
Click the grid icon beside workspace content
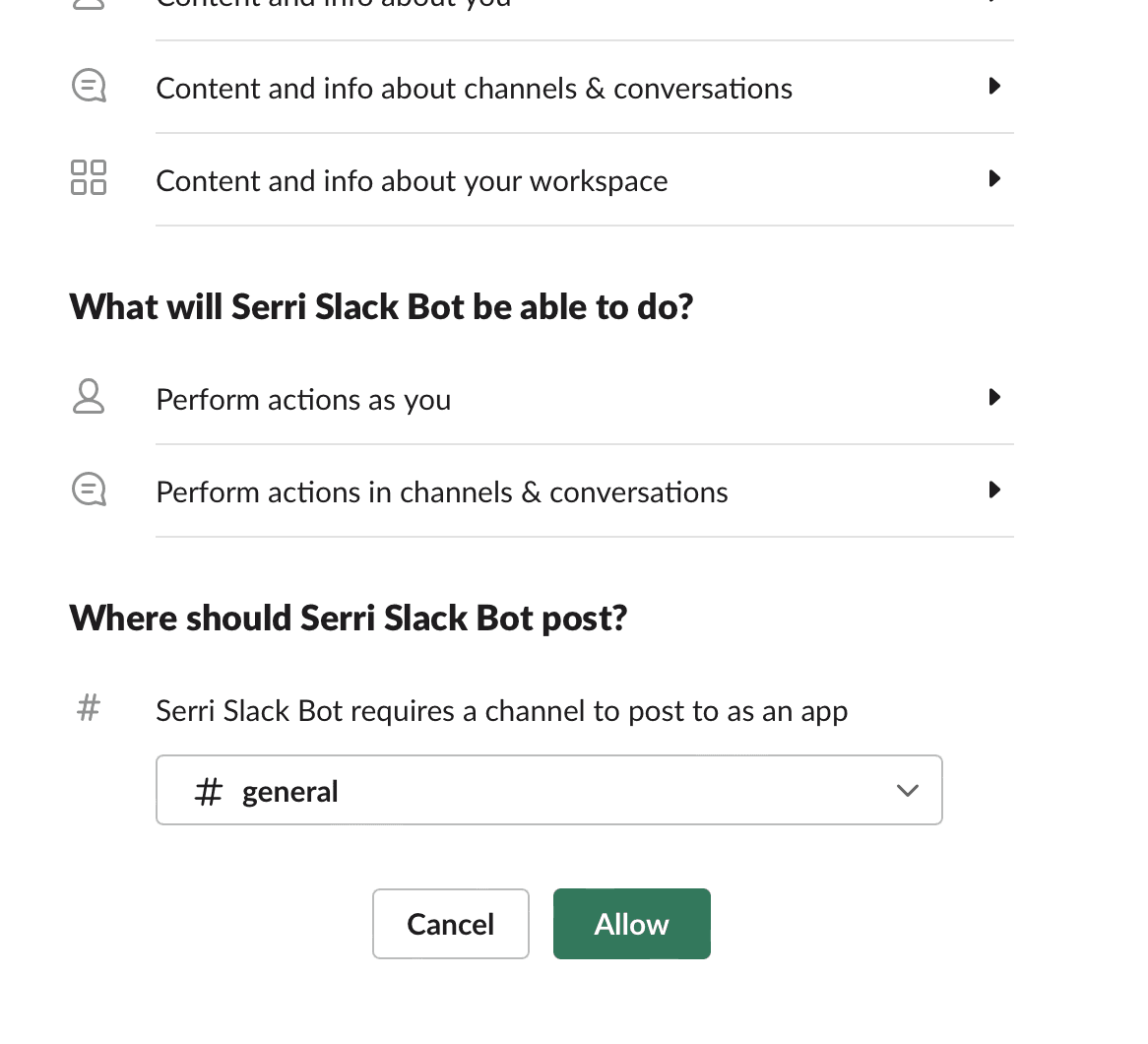coord(89,178)
